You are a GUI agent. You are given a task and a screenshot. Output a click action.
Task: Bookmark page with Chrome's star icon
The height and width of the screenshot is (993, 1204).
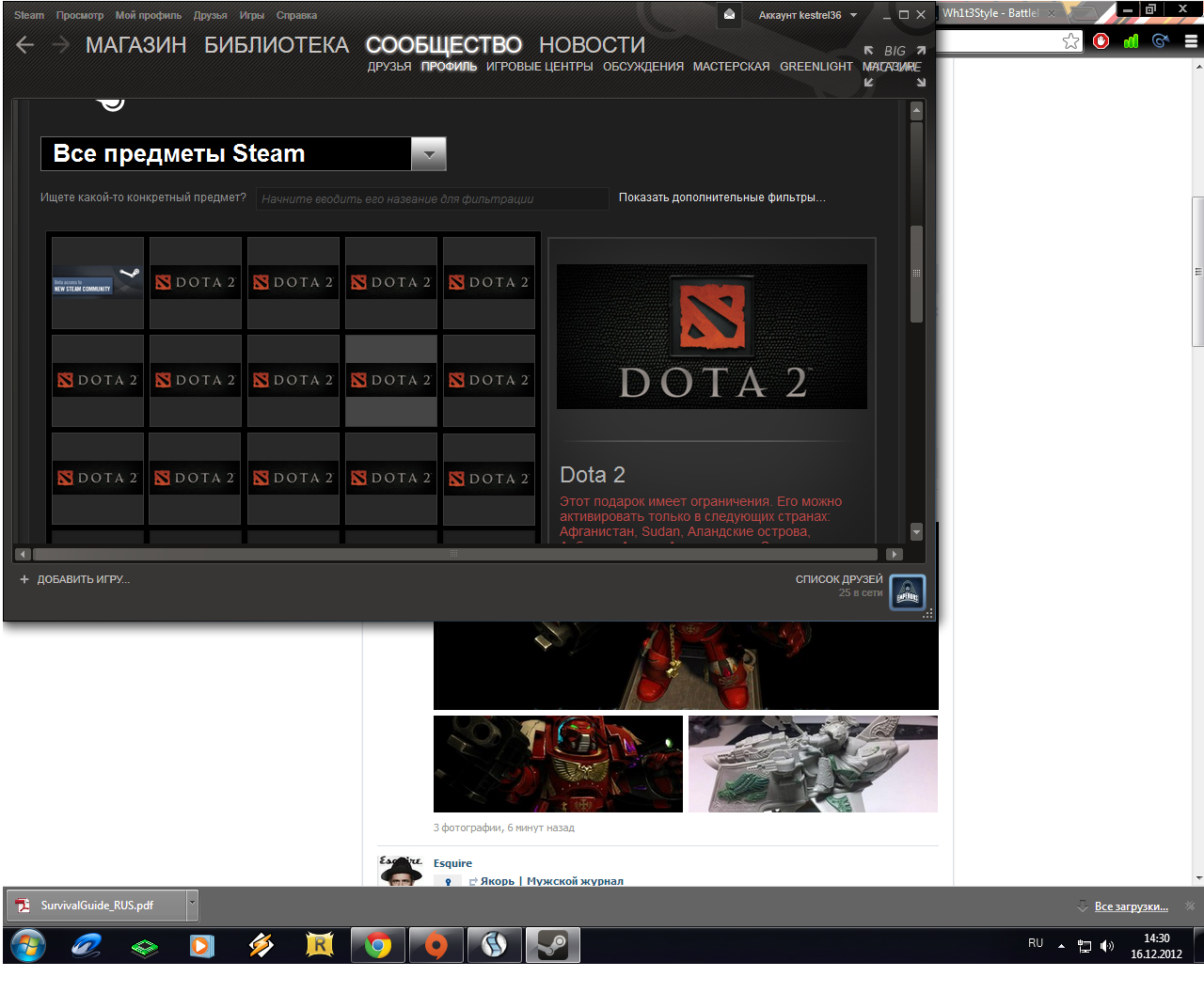click(1070, 41)
